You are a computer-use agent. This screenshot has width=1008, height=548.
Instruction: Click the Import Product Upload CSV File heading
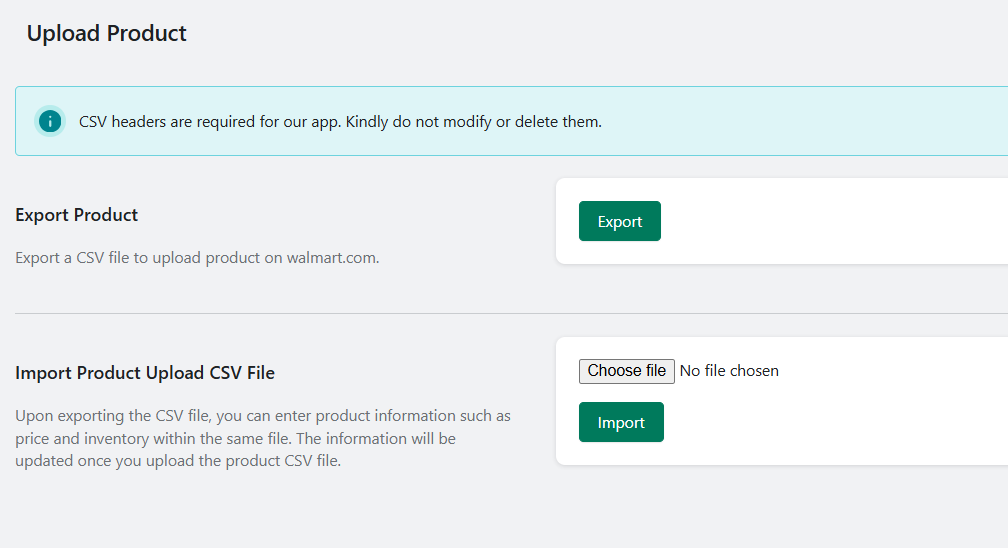[x=145, y=373]
